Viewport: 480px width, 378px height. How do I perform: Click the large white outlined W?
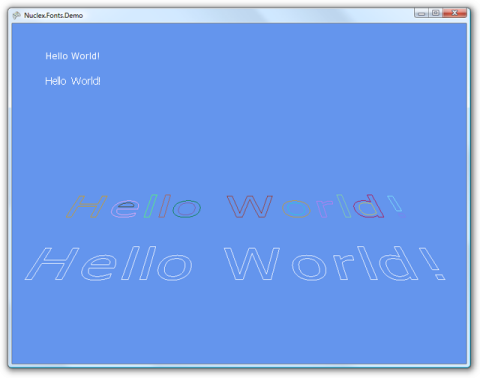pyautogui.click(x=252, y=263)
